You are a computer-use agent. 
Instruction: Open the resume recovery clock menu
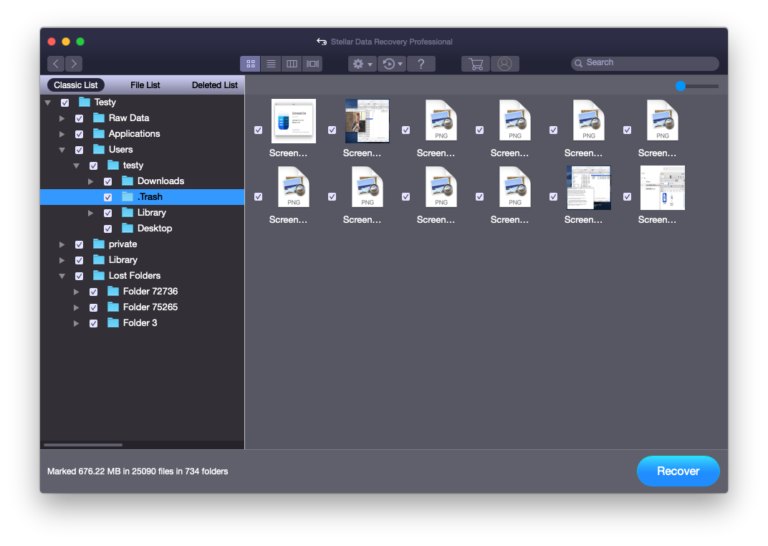point(392,64)
